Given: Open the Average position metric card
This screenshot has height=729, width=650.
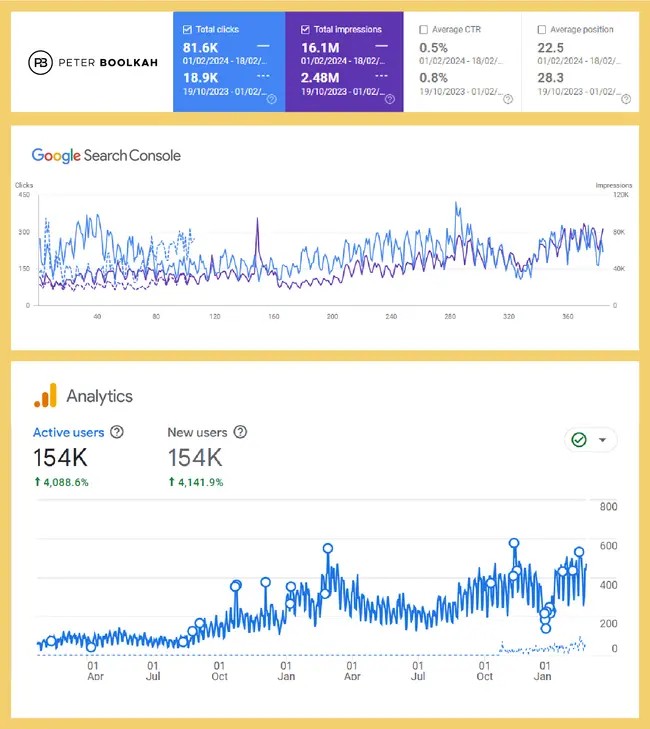Looking at the screenshot, I should click(581, 62).
